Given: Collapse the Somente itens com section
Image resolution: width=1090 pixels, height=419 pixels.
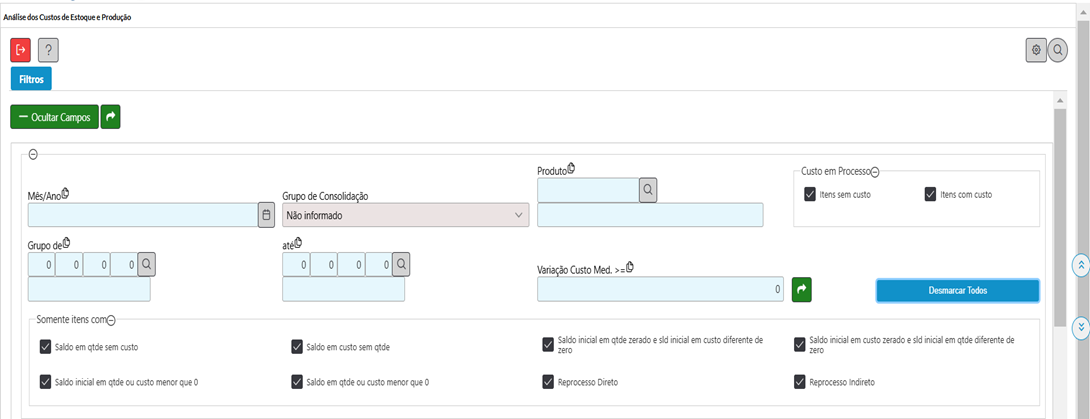Looking at the screenshot, I should tap(111, 320).
